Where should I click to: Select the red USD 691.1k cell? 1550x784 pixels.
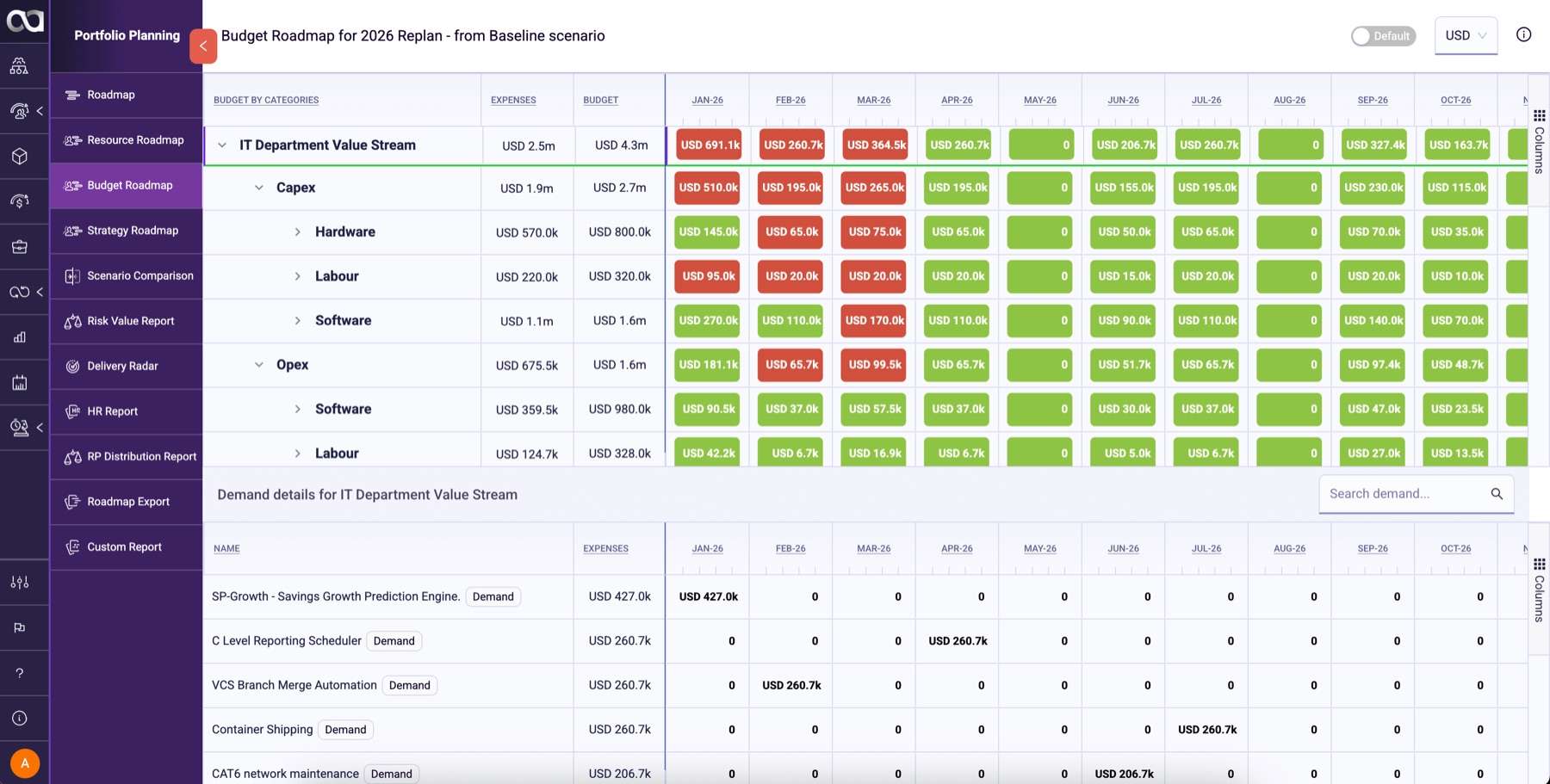pos(709,145)
